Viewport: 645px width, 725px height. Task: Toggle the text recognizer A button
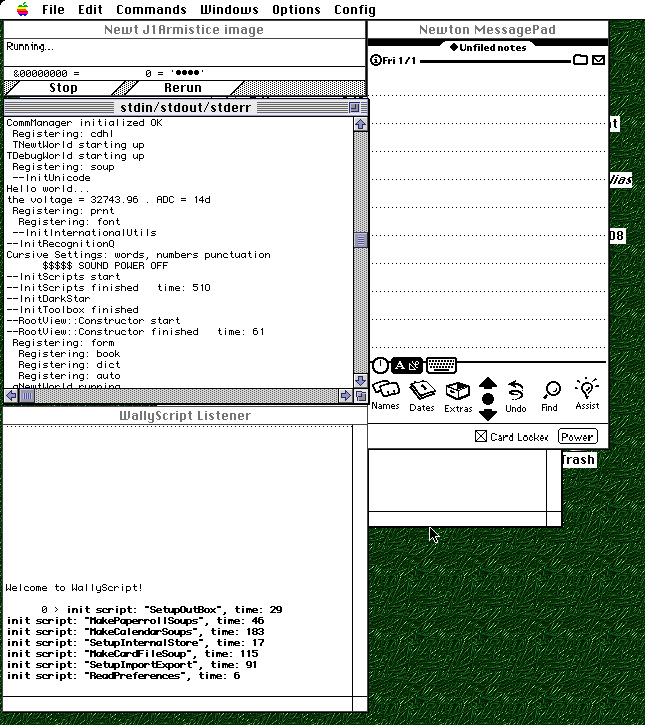point(399,365)
